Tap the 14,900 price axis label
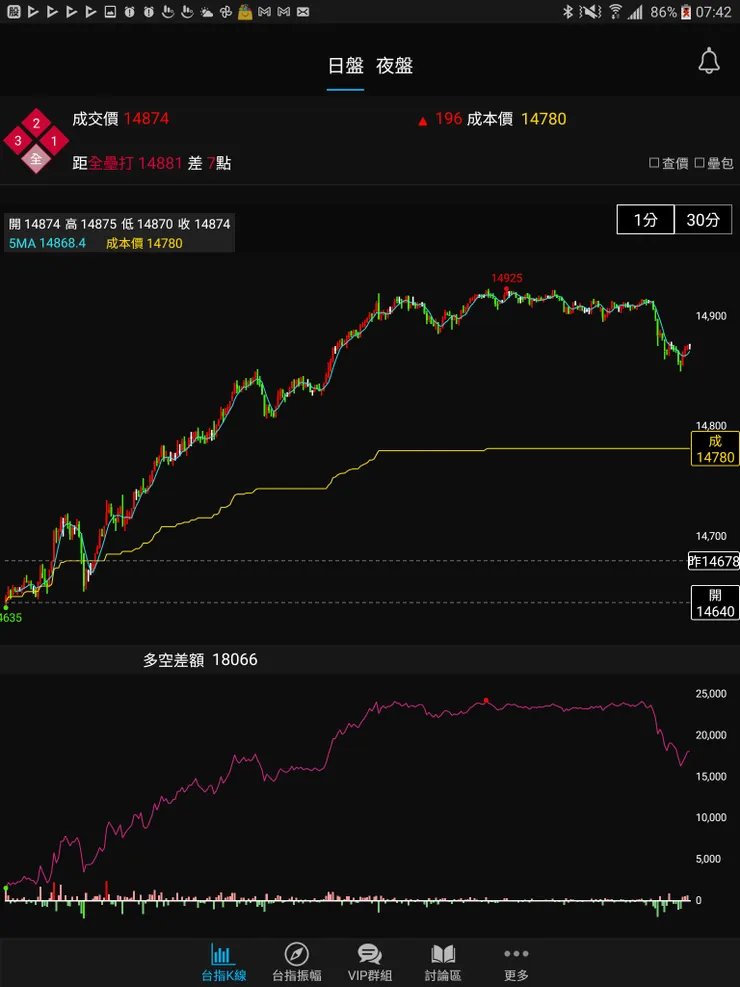 point(711,317)
